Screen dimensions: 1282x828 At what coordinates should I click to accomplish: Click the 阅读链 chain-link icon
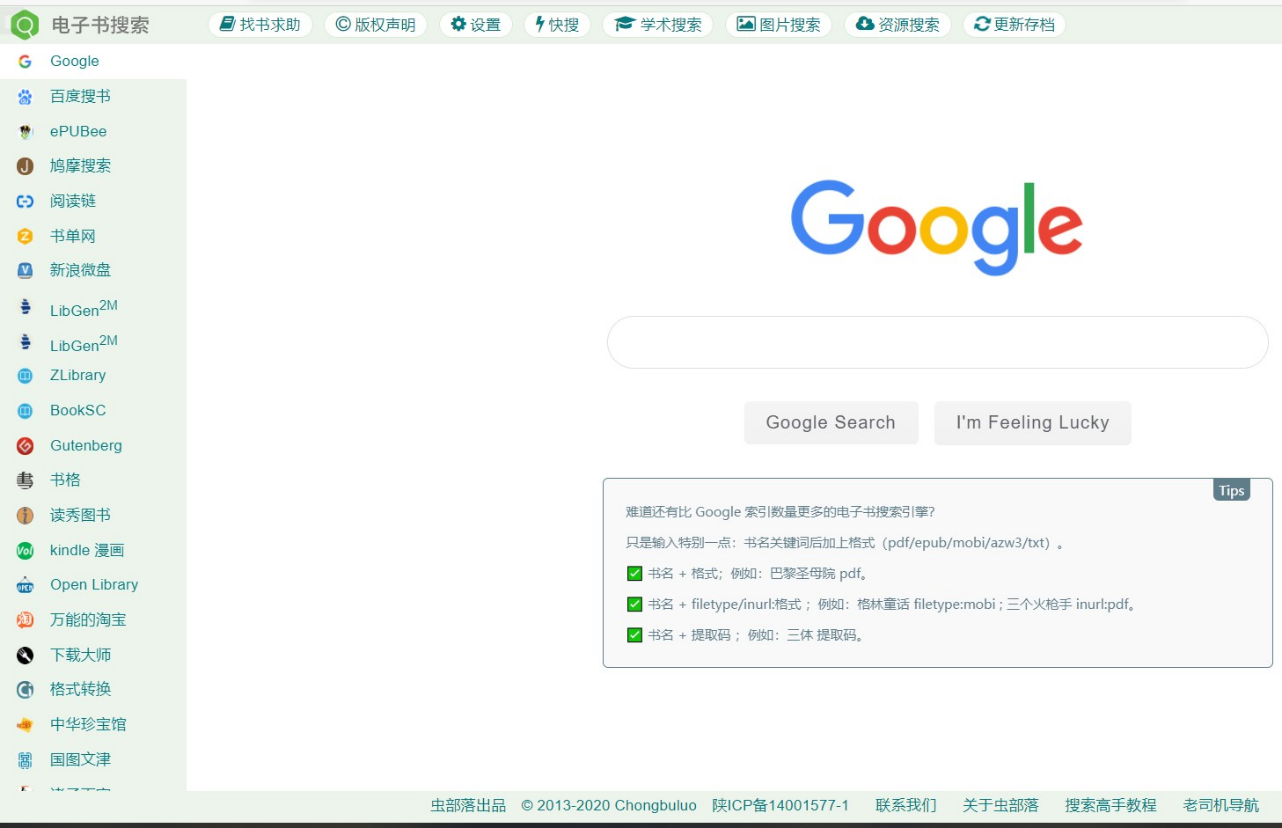click(x=25, y=201)
